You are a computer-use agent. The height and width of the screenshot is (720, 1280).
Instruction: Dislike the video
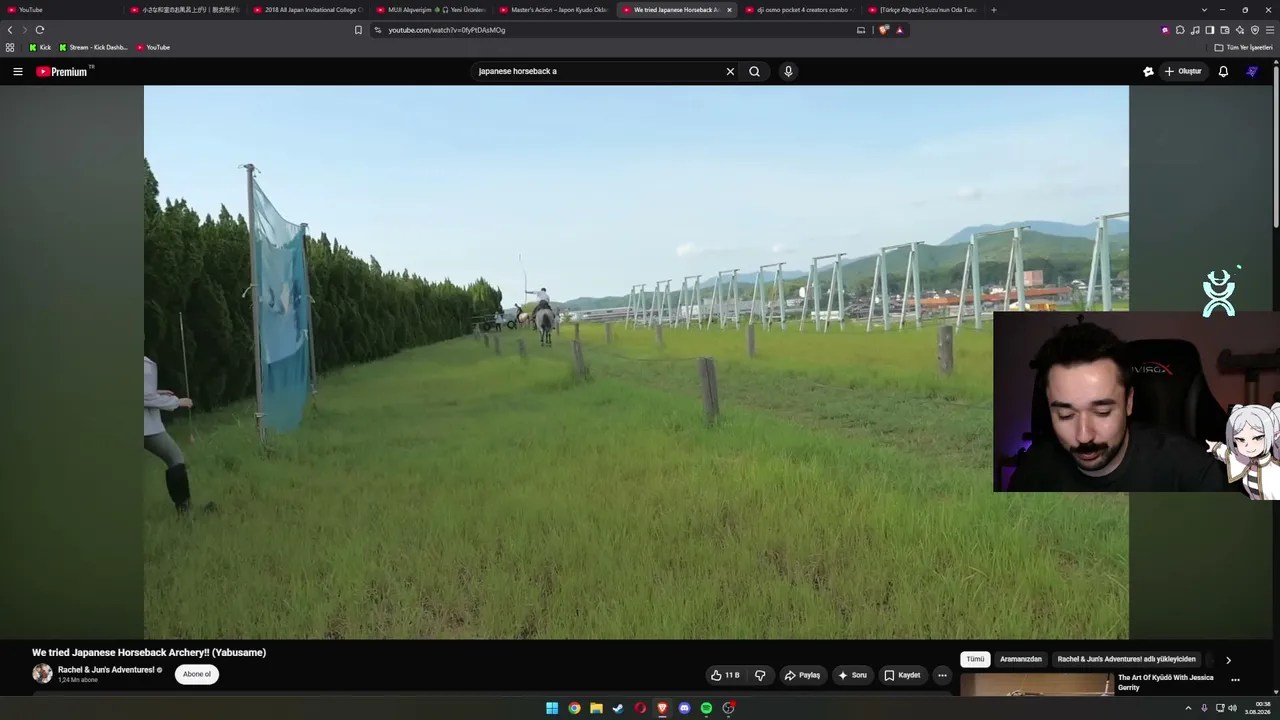click(x=760, y=675)
